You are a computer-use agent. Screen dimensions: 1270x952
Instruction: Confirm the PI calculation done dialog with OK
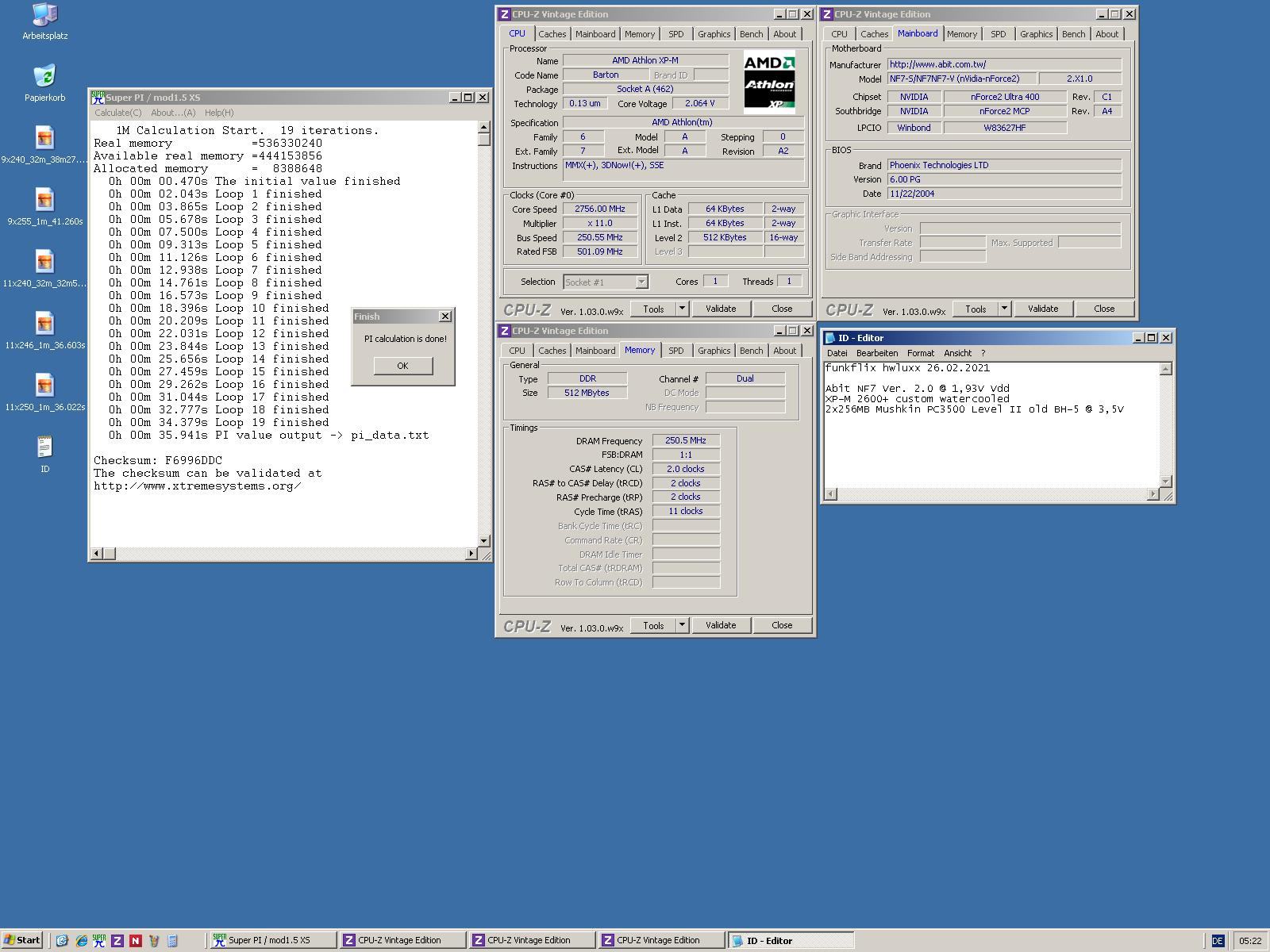tap(402, 366)
